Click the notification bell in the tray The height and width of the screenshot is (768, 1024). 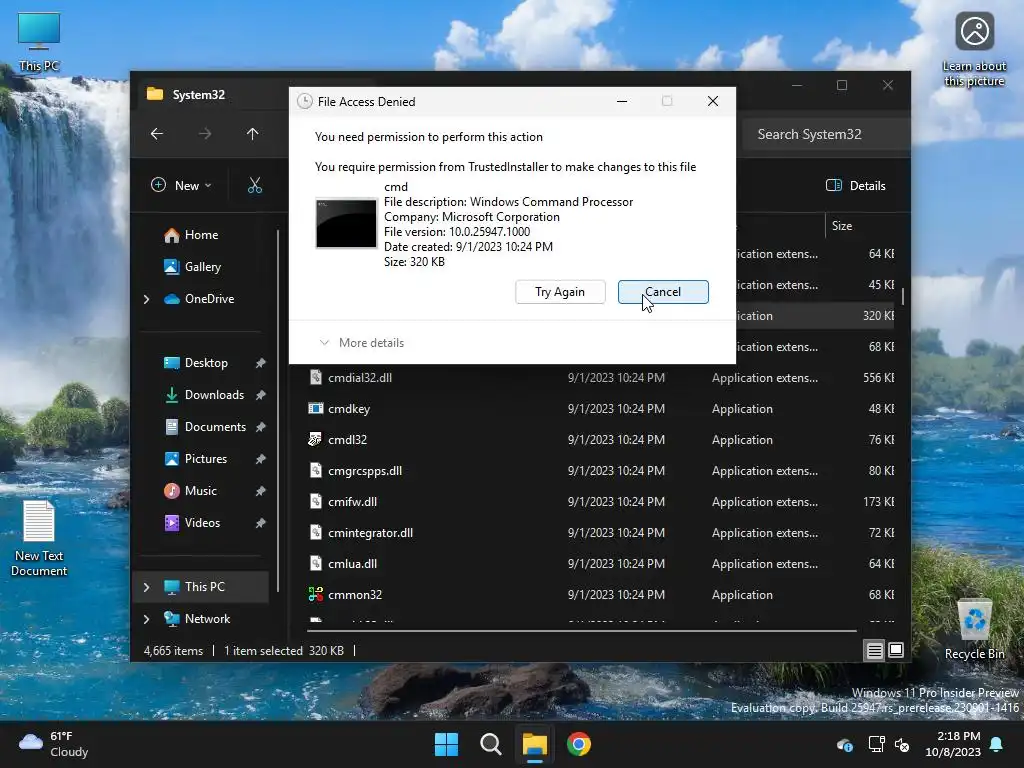point(997,744)
